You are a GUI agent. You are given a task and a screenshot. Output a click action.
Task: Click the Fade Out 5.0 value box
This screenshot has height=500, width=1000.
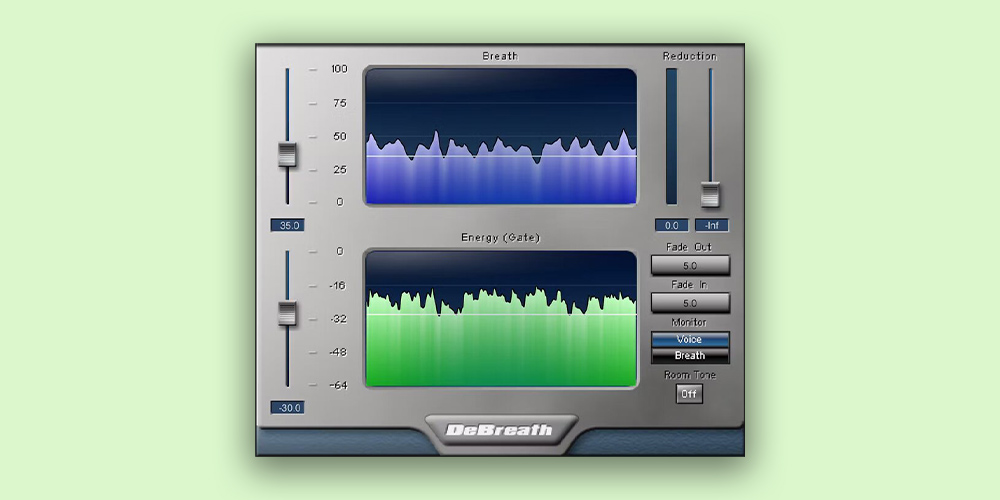point(690,266)
